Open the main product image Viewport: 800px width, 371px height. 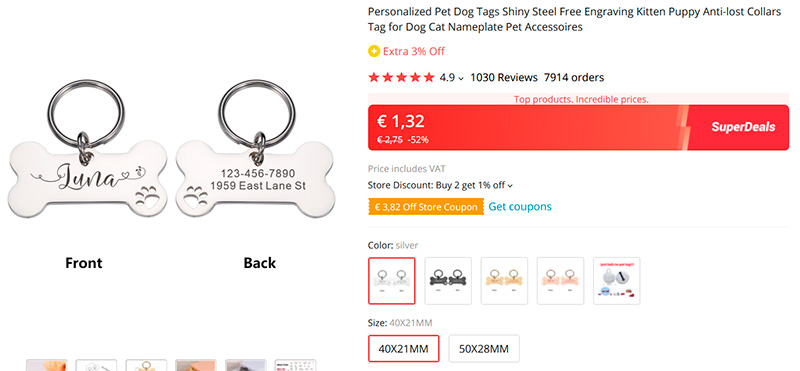[x=171, y=174]
